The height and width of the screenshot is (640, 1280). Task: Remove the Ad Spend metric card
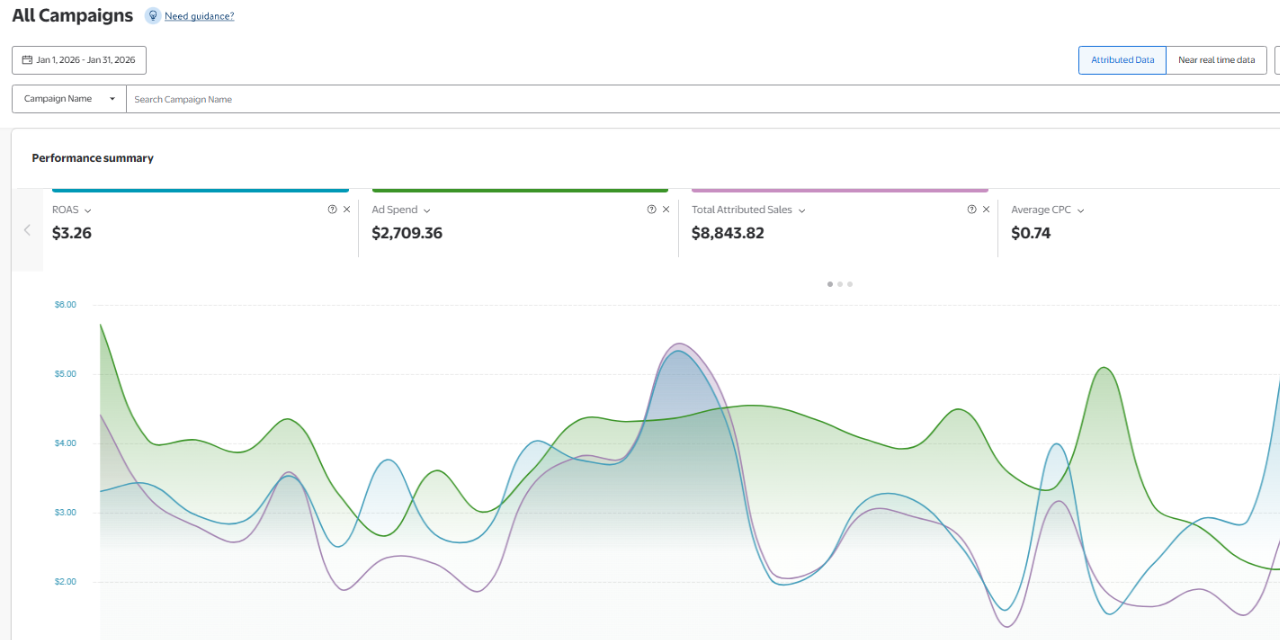666,209
